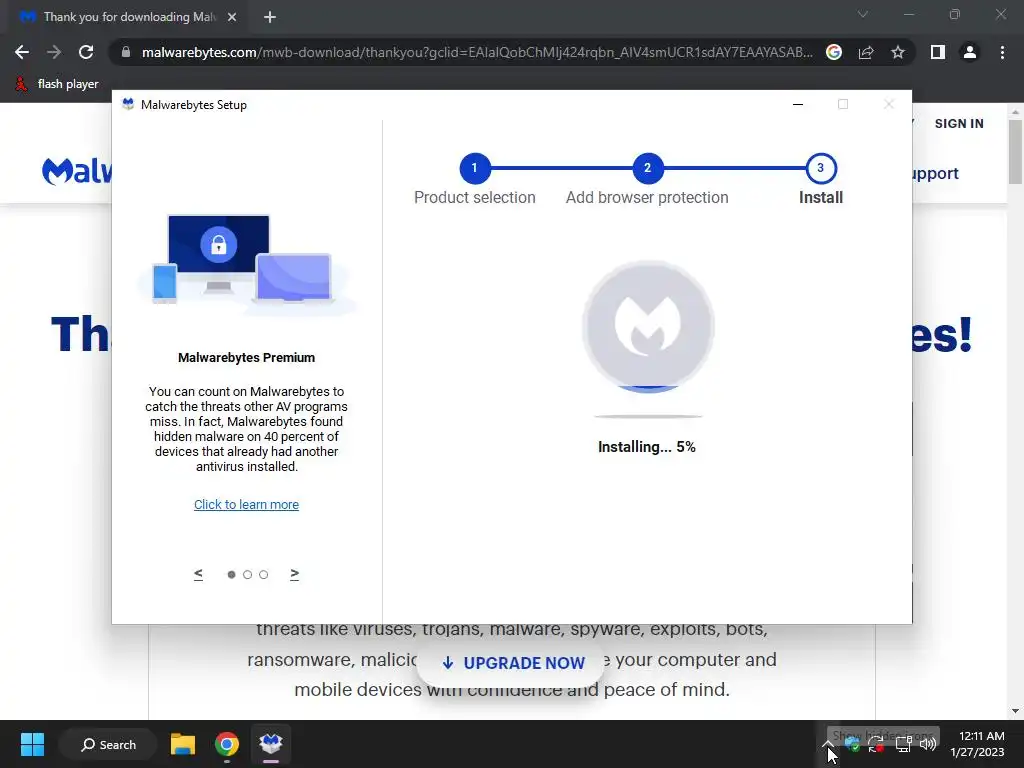Select second carousel dot
The width and height of the screenshot is (1024, 768).
coord(248,575)
